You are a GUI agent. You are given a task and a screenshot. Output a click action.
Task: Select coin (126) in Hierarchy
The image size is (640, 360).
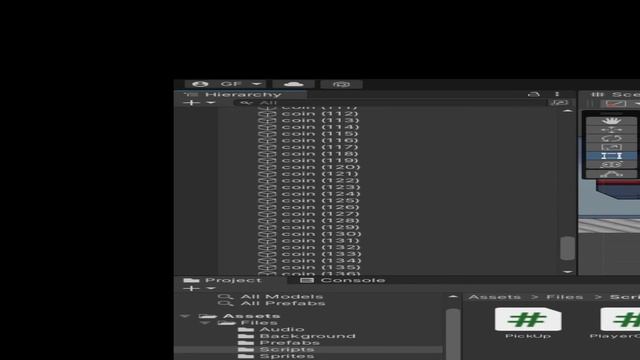[320, 207]
